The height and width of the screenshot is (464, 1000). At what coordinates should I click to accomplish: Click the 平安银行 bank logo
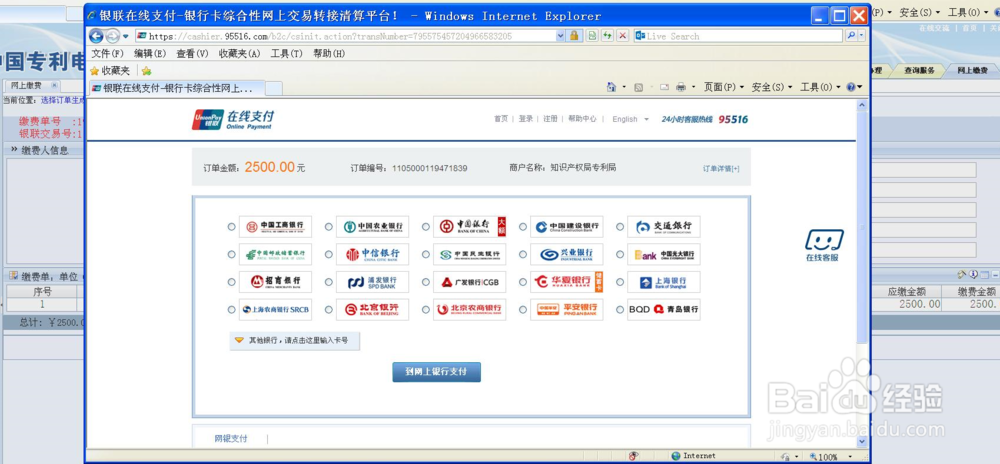pos(566,309)
